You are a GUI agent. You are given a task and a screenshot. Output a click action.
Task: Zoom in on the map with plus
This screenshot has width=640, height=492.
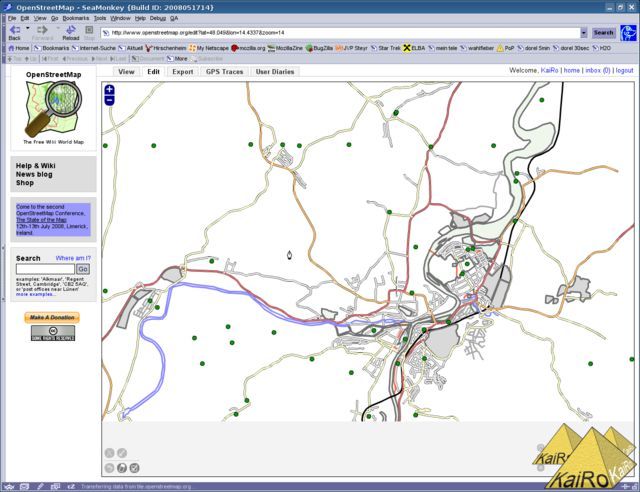[x=109, y=90]
